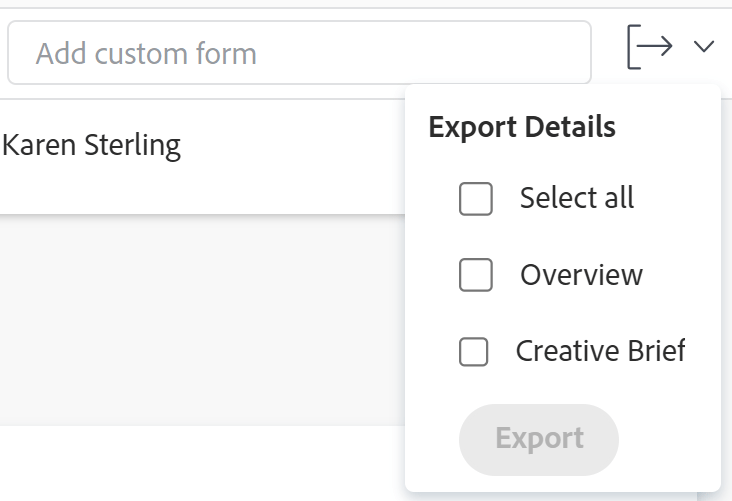Click blank space right of Karen Sterling
This screenshot has height=501, width=732.
[x=300, y=150]
